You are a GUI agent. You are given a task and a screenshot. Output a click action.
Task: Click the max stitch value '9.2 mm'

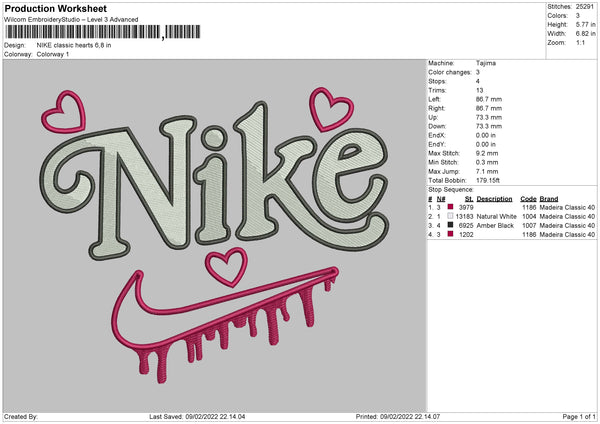(x=487, y=153)
